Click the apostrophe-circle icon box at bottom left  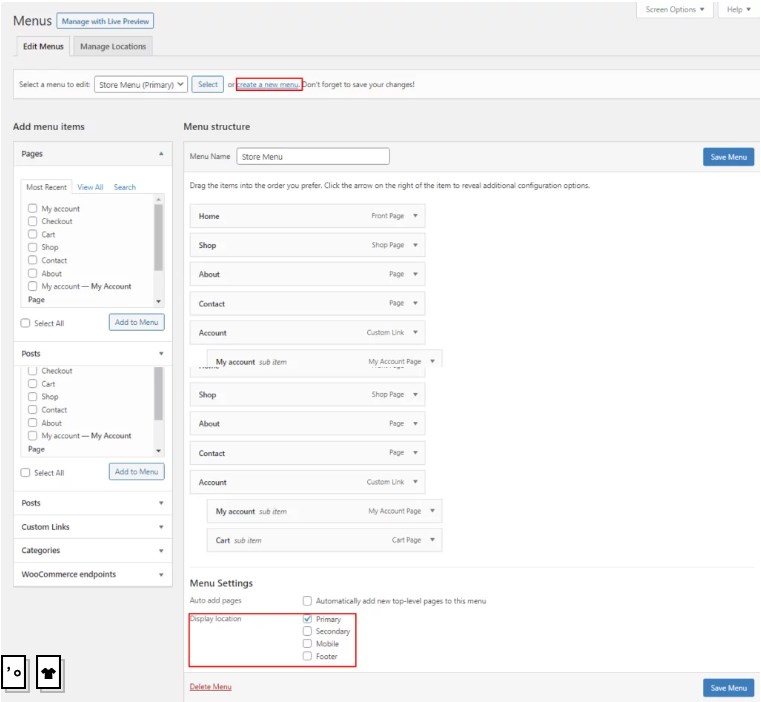coord(14,674)
